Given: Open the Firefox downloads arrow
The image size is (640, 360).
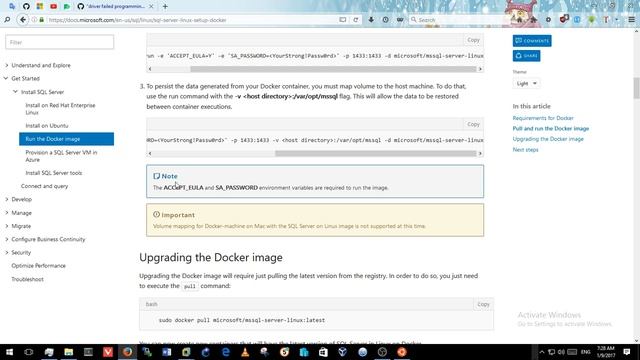Looking at the screenshot, I should tap(371, 20).
